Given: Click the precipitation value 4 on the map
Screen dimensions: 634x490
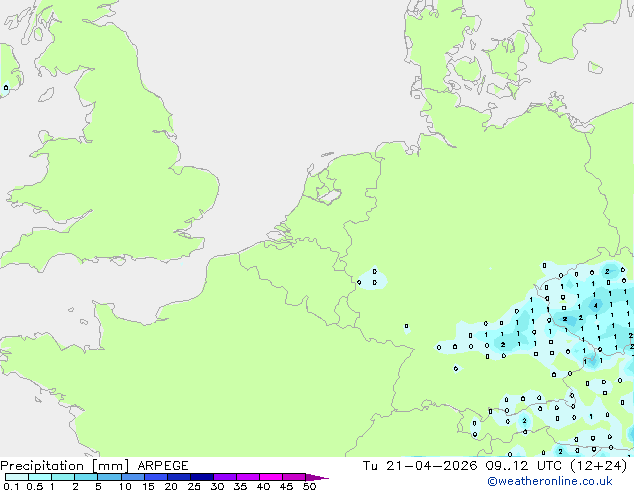Looking at the screenshot, I should (x=596, y=306).
